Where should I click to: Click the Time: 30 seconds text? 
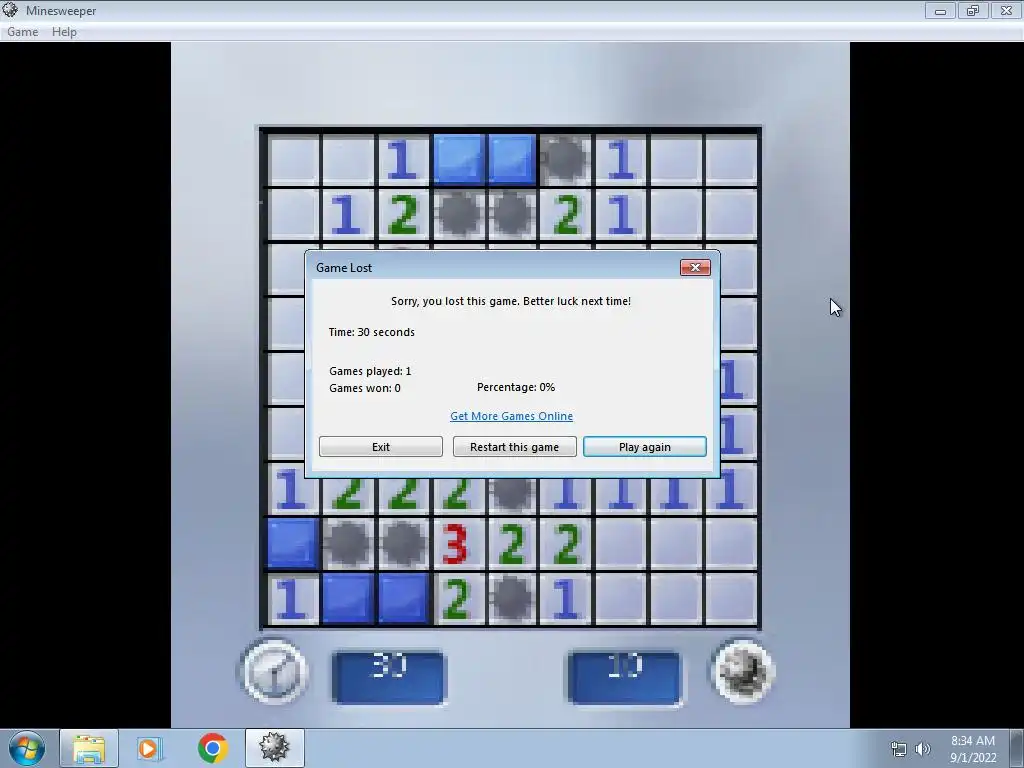[x=372, y=332]
